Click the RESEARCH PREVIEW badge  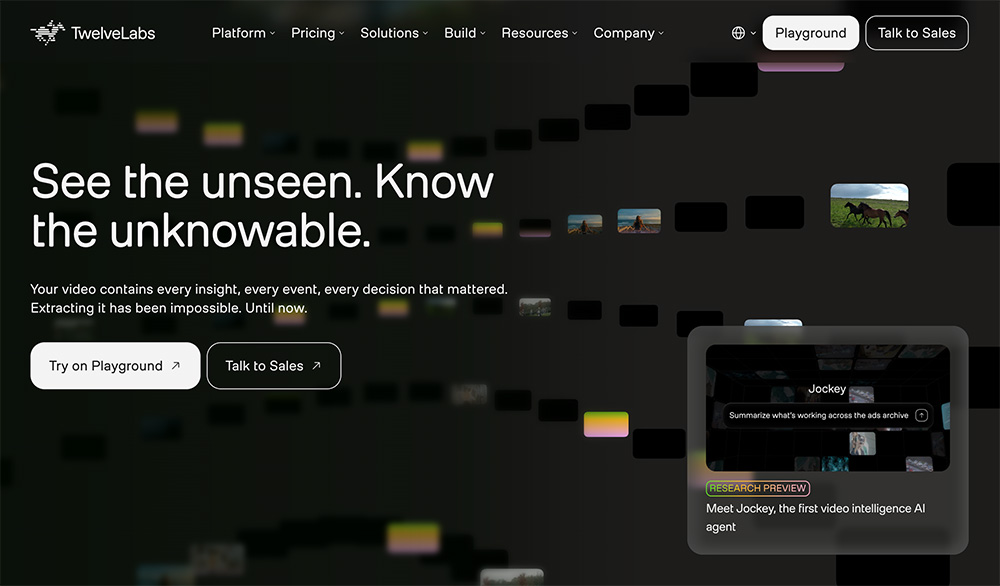click(758, 488)
